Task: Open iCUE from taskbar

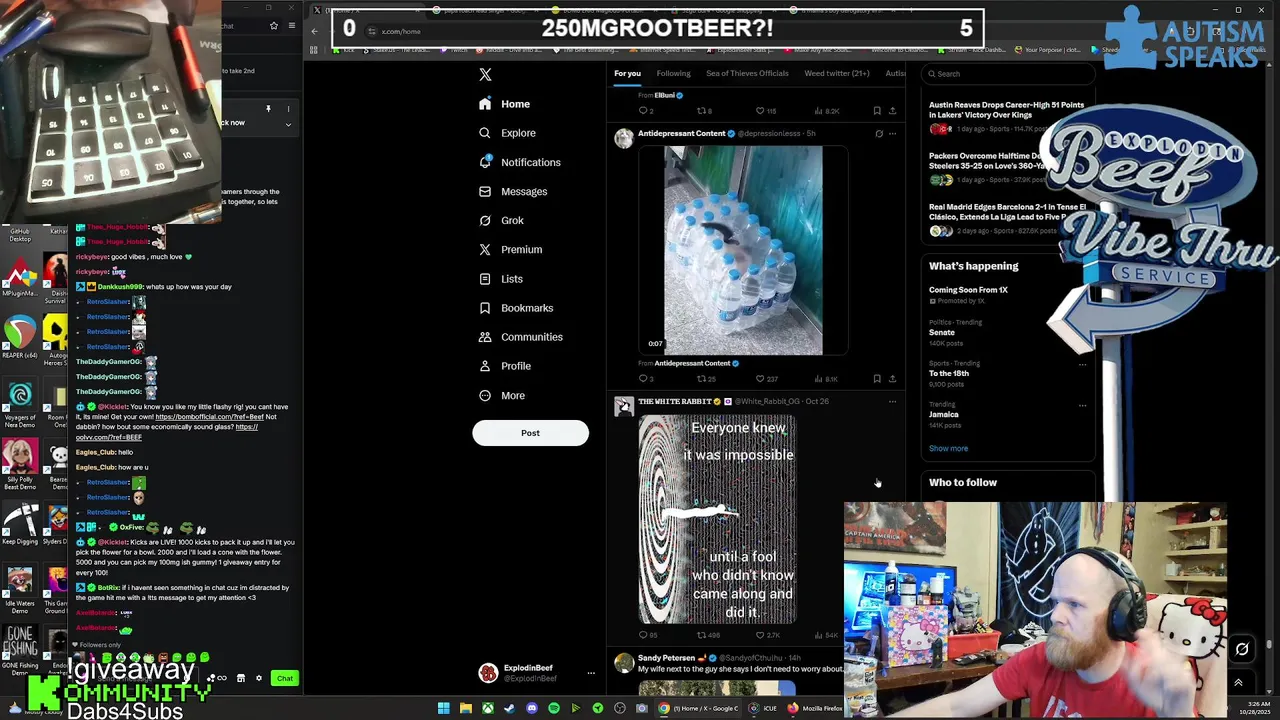Action: pyautogui.click(x=763, y=708)
